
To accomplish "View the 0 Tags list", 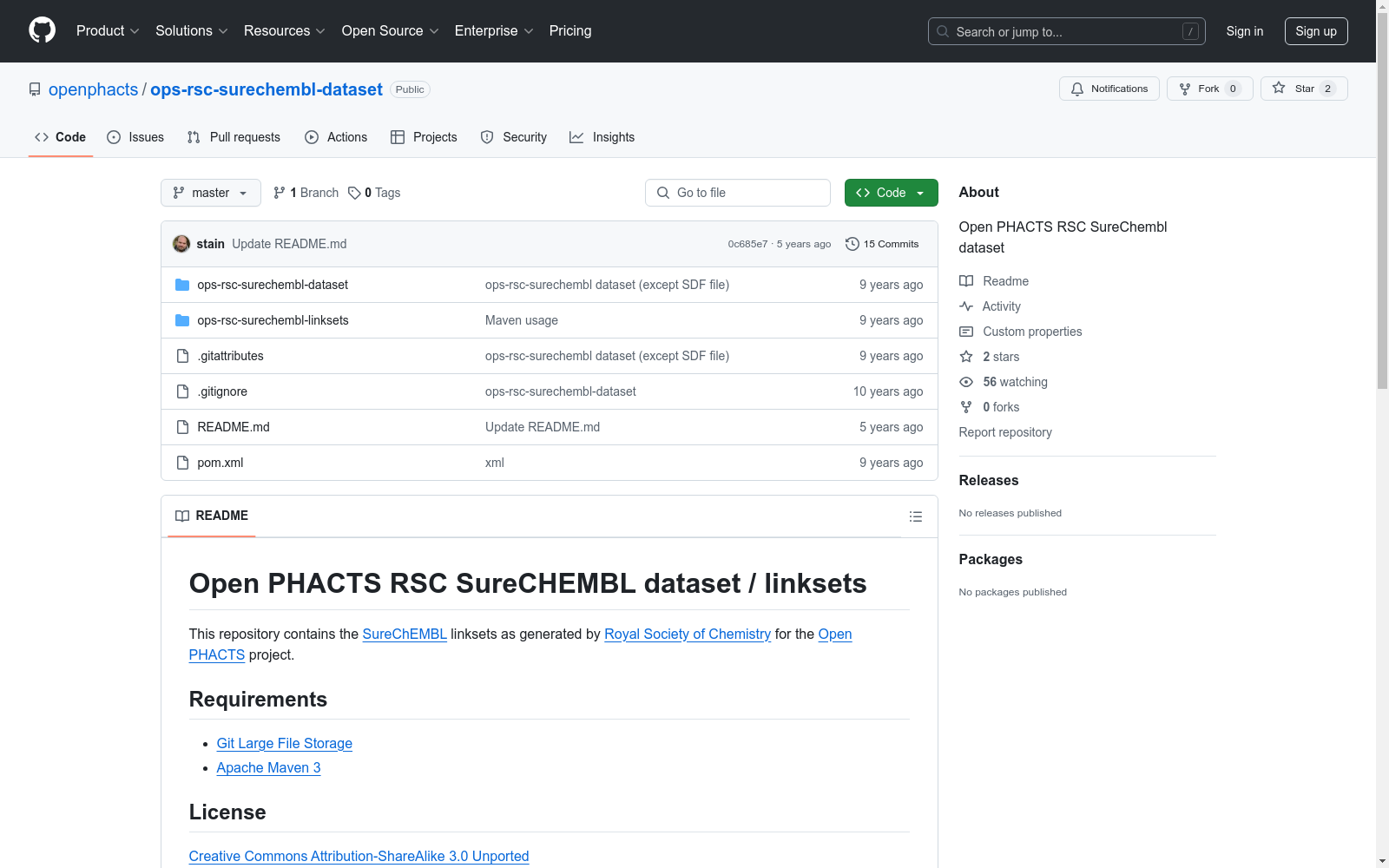I will tap(374, 193).
